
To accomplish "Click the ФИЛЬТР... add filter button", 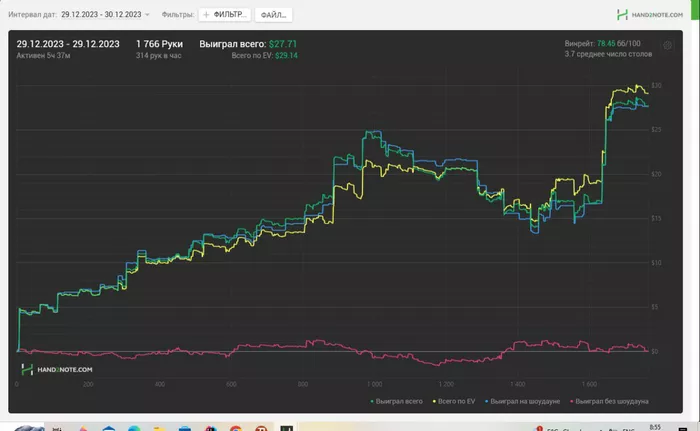I will point(225,15).
